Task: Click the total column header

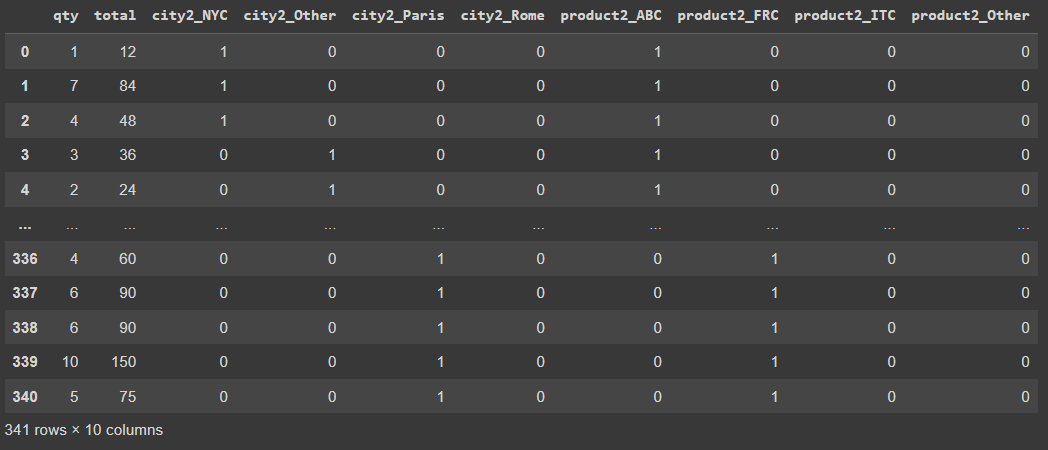Action: [x=115, y=16]
